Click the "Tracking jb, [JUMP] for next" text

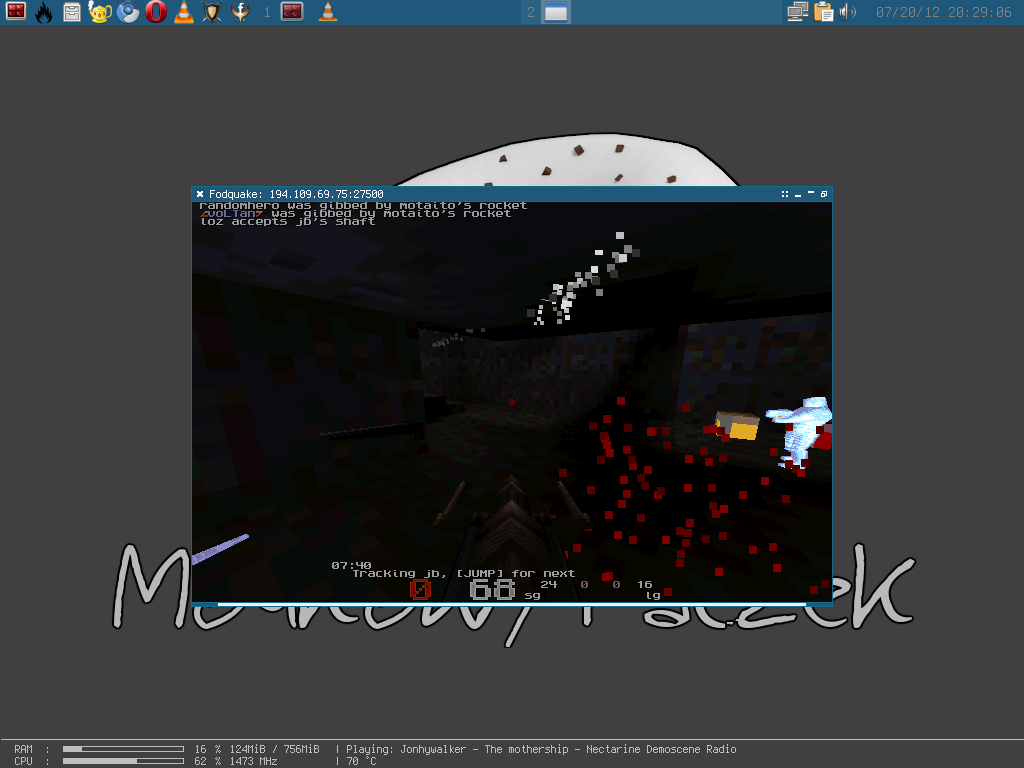point(464,573)
